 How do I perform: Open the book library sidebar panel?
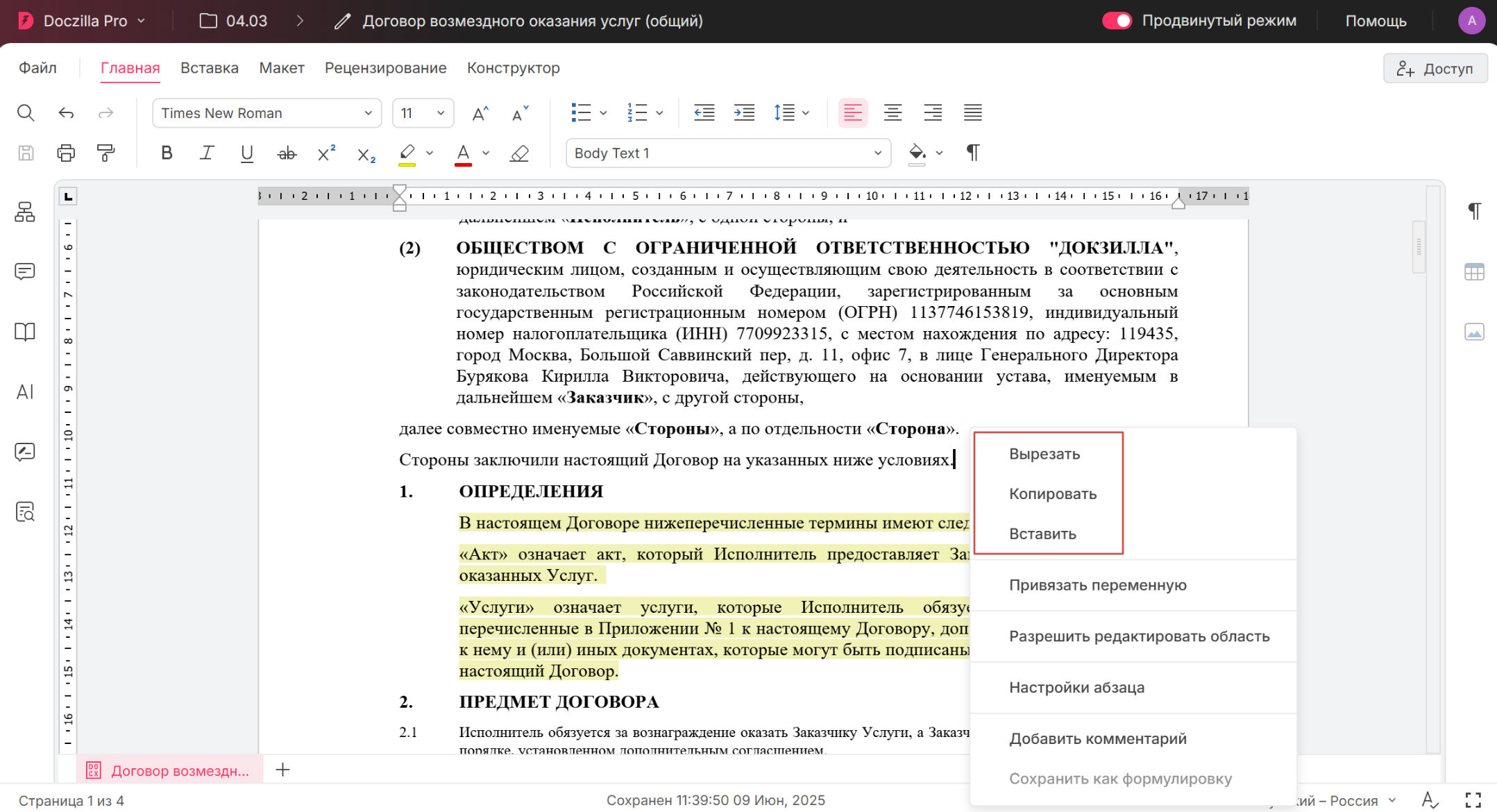tap(25, 332)
